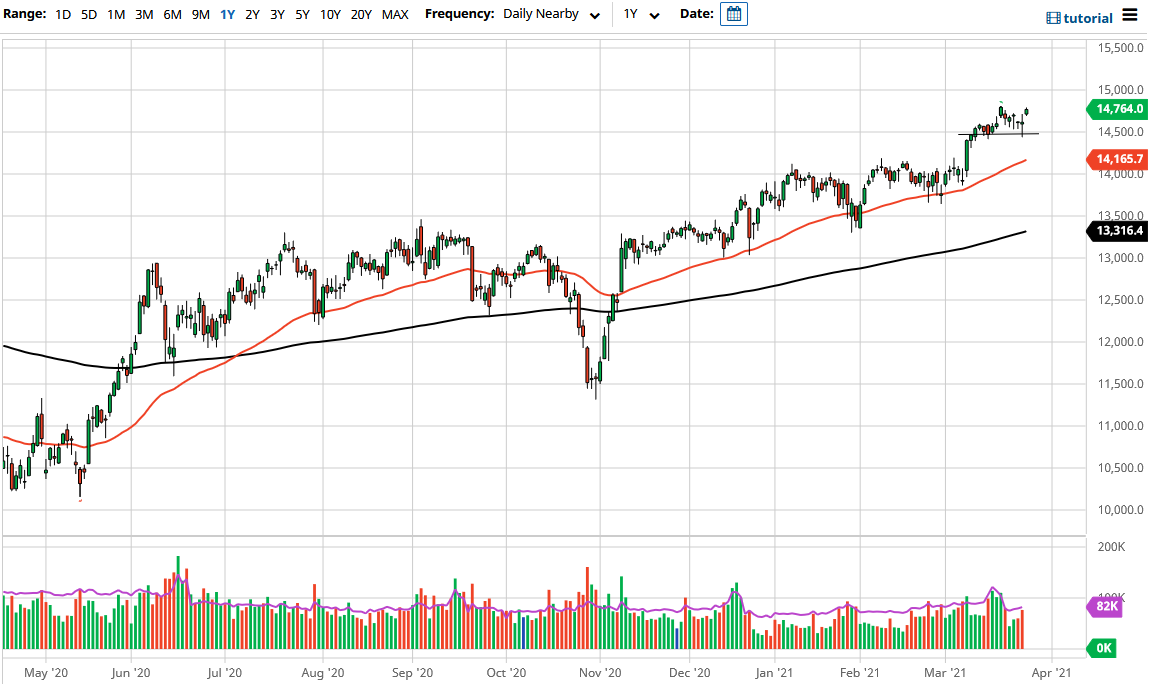Select the 5D range option
1151x690 pixels.
click(88, 15)
